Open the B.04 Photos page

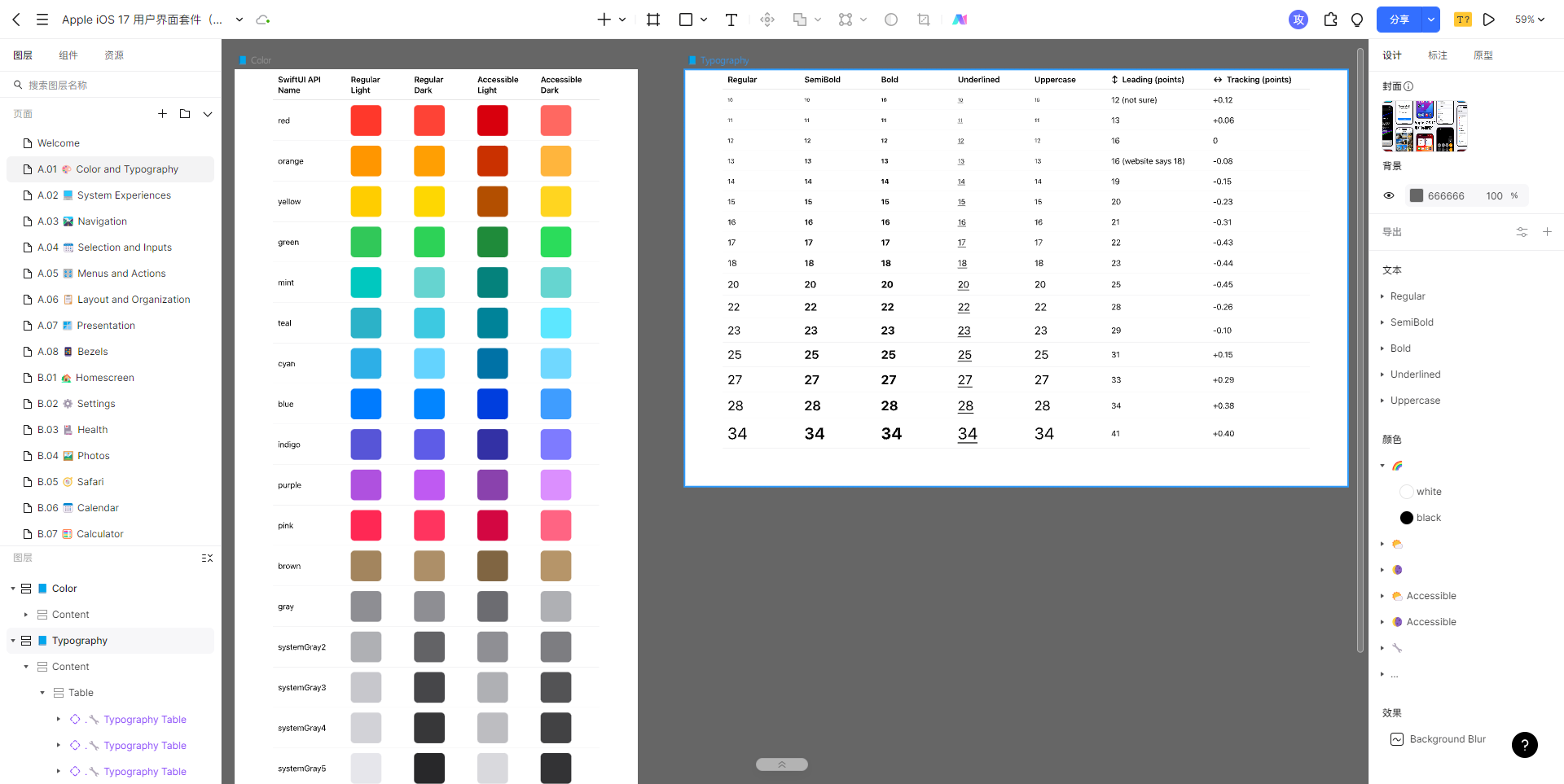pos(111,456)
